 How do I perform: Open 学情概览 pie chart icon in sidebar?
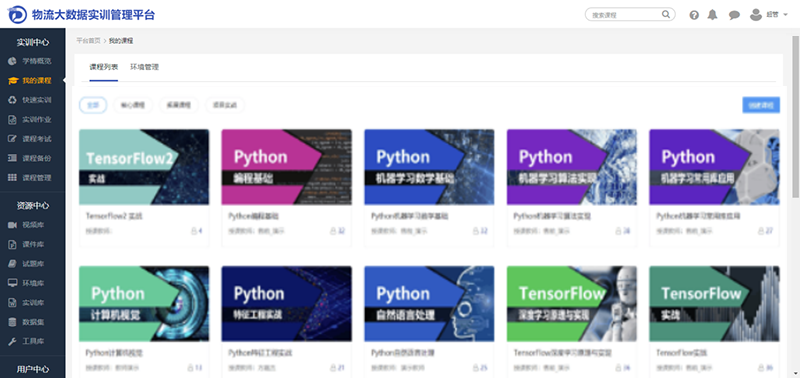point(13,61)
